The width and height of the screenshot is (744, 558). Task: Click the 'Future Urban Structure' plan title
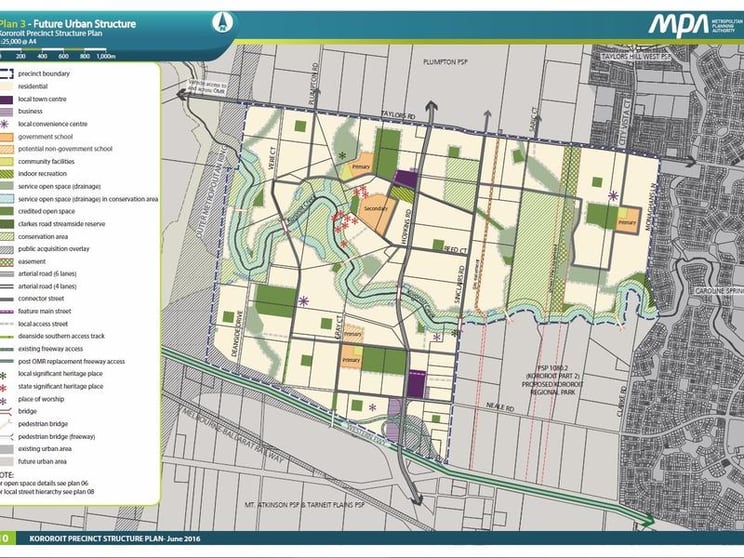[x=84, y=24]
